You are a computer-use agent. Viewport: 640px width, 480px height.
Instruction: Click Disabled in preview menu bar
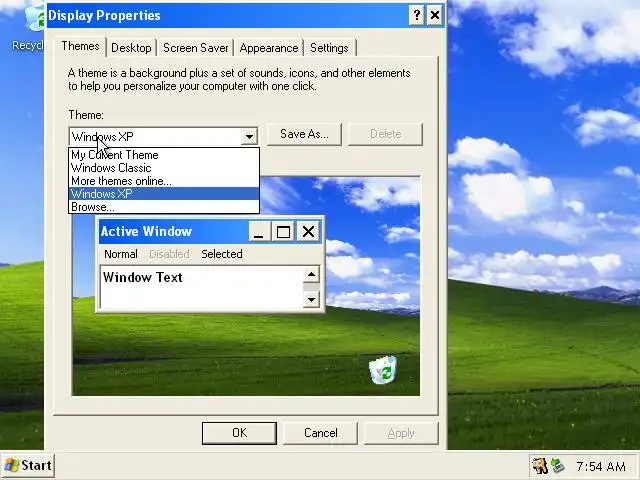tap(169, 254)
